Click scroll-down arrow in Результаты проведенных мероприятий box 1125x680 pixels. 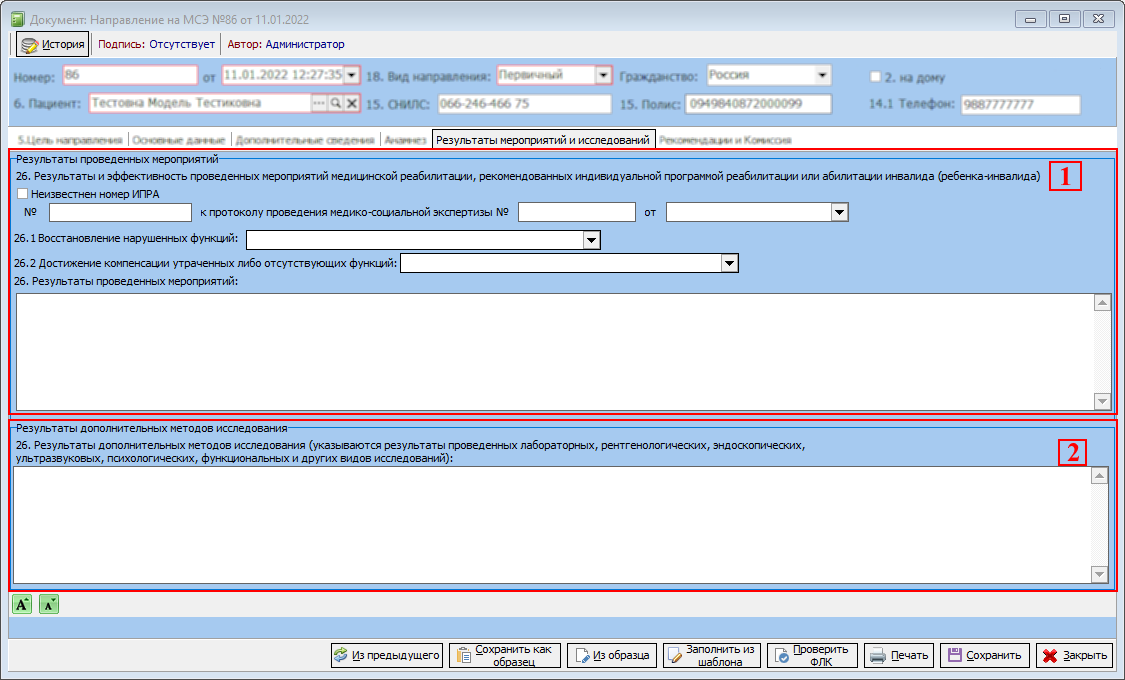point(1103,401)
